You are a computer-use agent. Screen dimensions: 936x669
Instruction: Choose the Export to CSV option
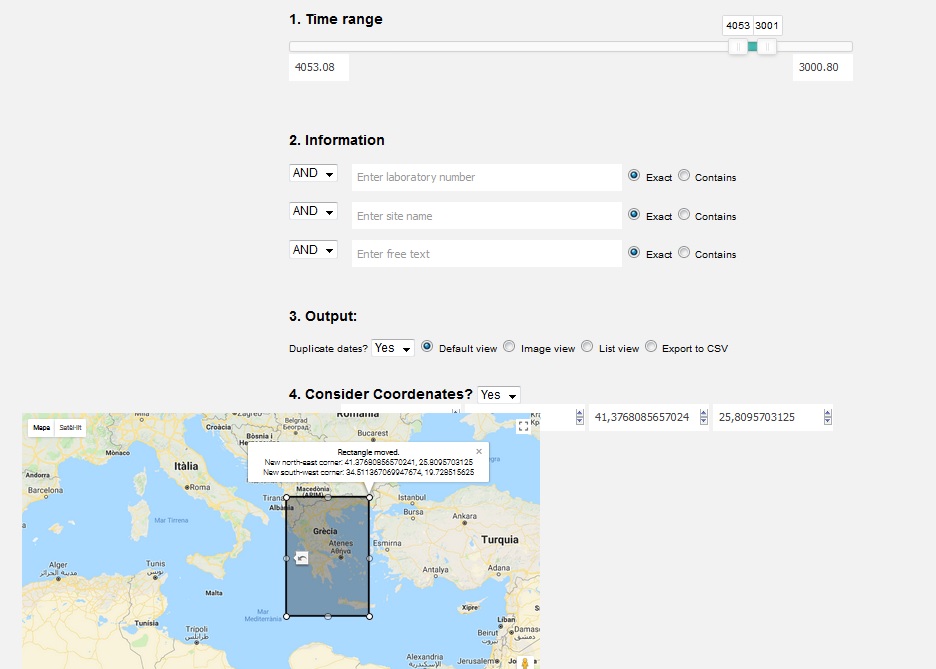click(x=651, y=347)
